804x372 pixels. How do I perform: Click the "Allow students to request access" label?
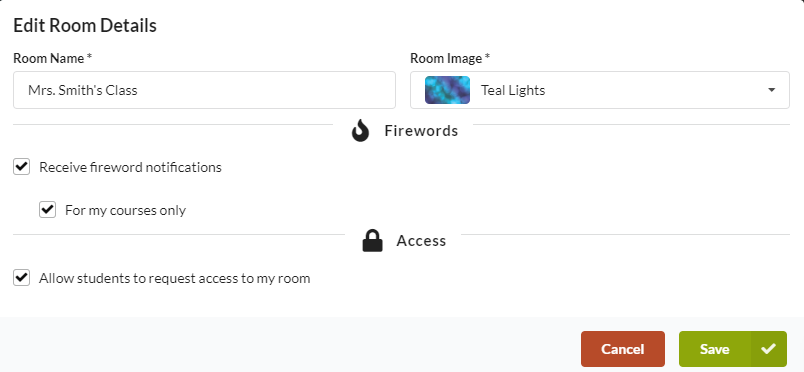coord(174,279)
